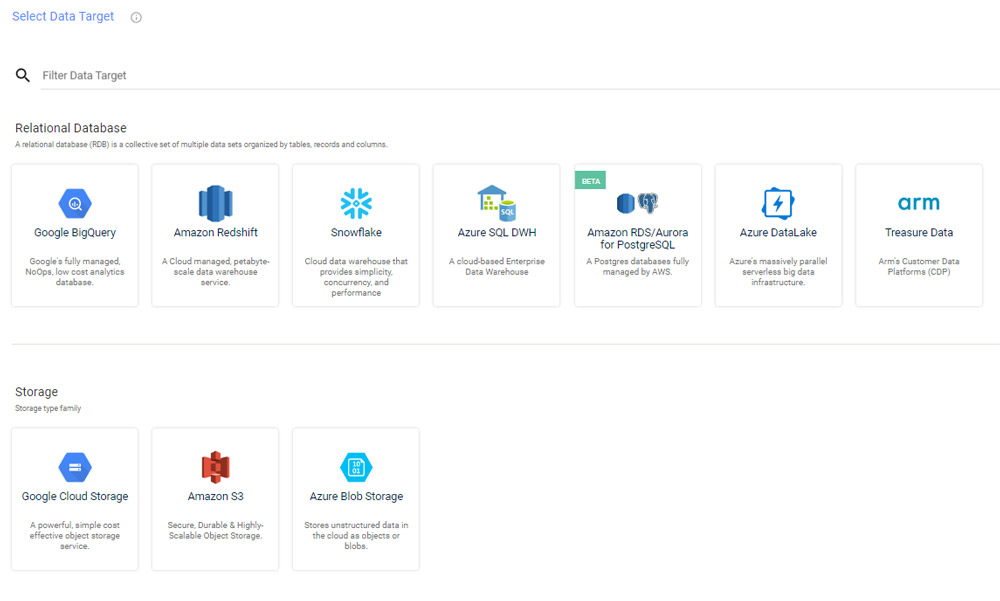1000x601 pixels.
Task: Click the 'Storage type family' subtitle
Action: click(x=48, y=408)
